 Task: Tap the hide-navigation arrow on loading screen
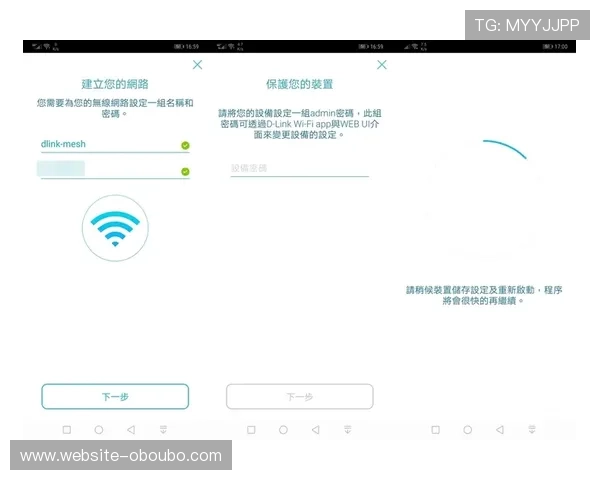tap(532, 429)
